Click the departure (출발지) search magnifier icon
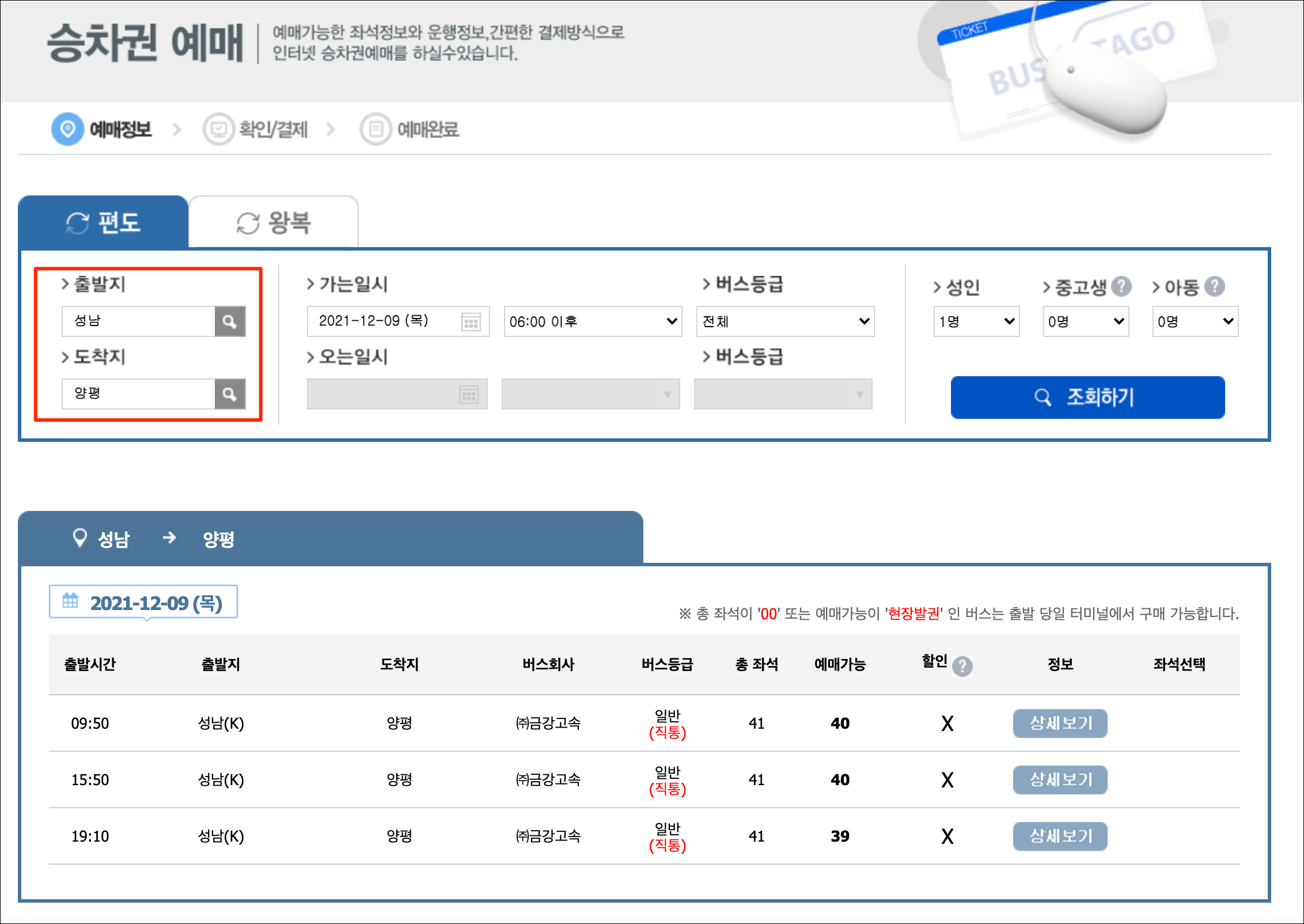Screen dimensions: 1304x924 [x=230, y=321]
